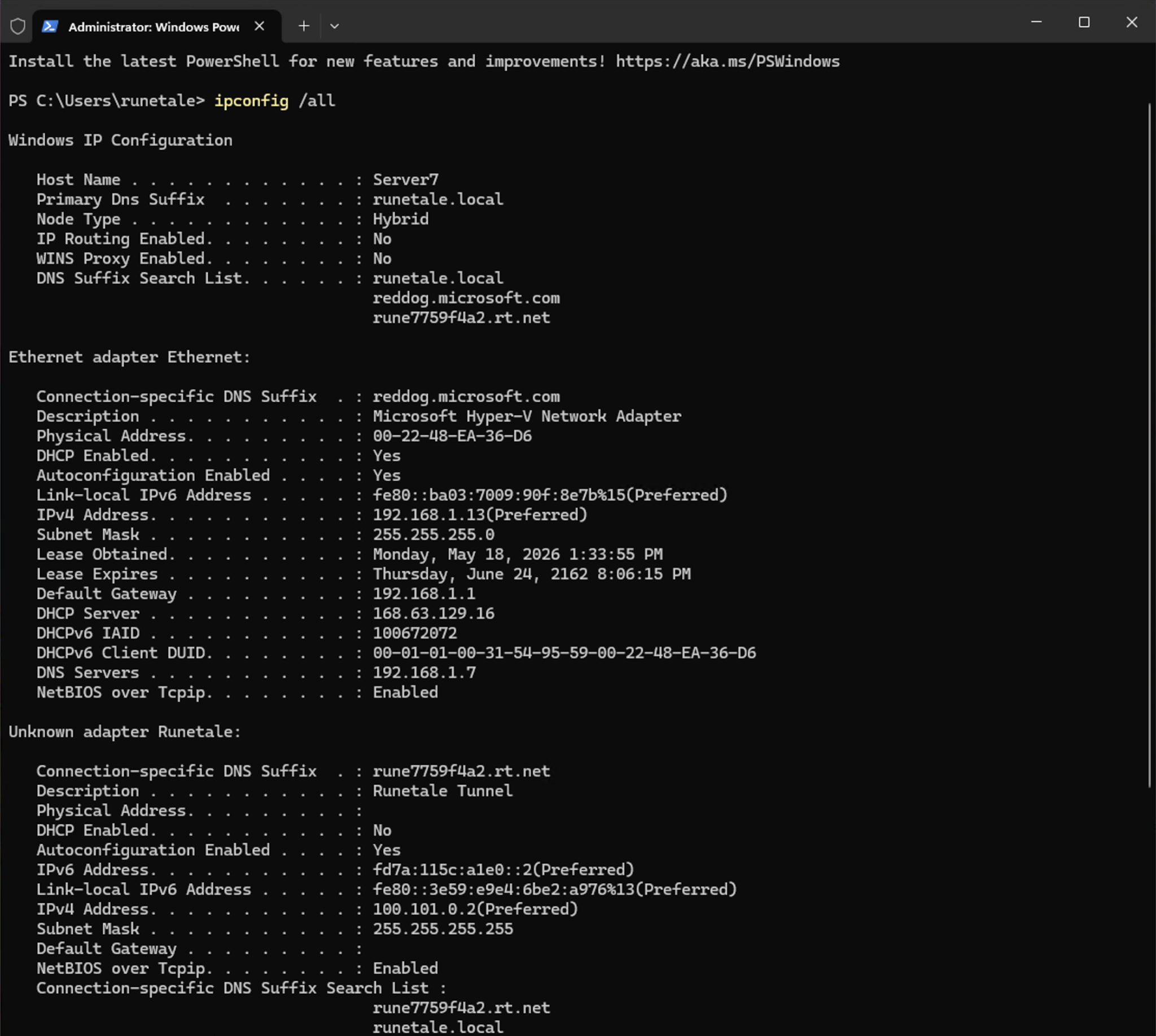Click DHCPv6 IAID value 100672072
This screenshot has height=1036, width=1156.
(415, 634)
